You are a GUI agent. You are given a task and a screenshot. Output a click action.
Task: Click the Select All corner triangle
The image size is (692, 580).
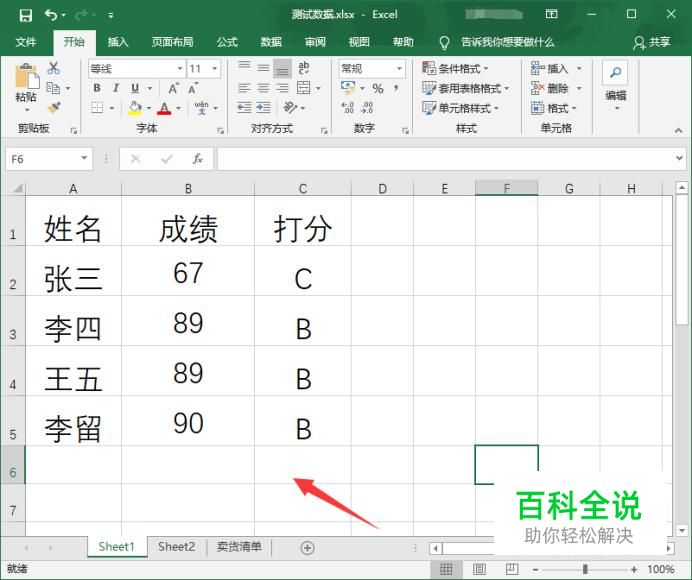pos(18,188)
